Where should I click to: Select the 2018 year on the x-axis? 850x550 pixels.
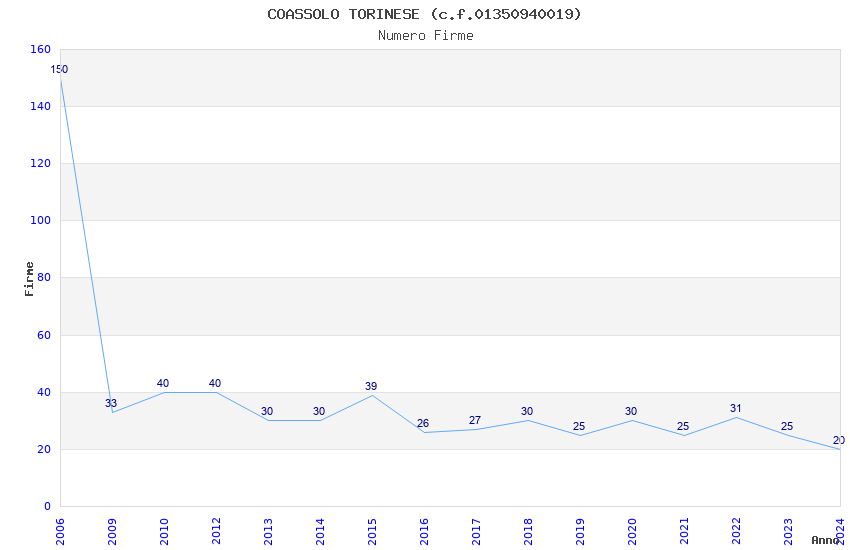[528, 532]
